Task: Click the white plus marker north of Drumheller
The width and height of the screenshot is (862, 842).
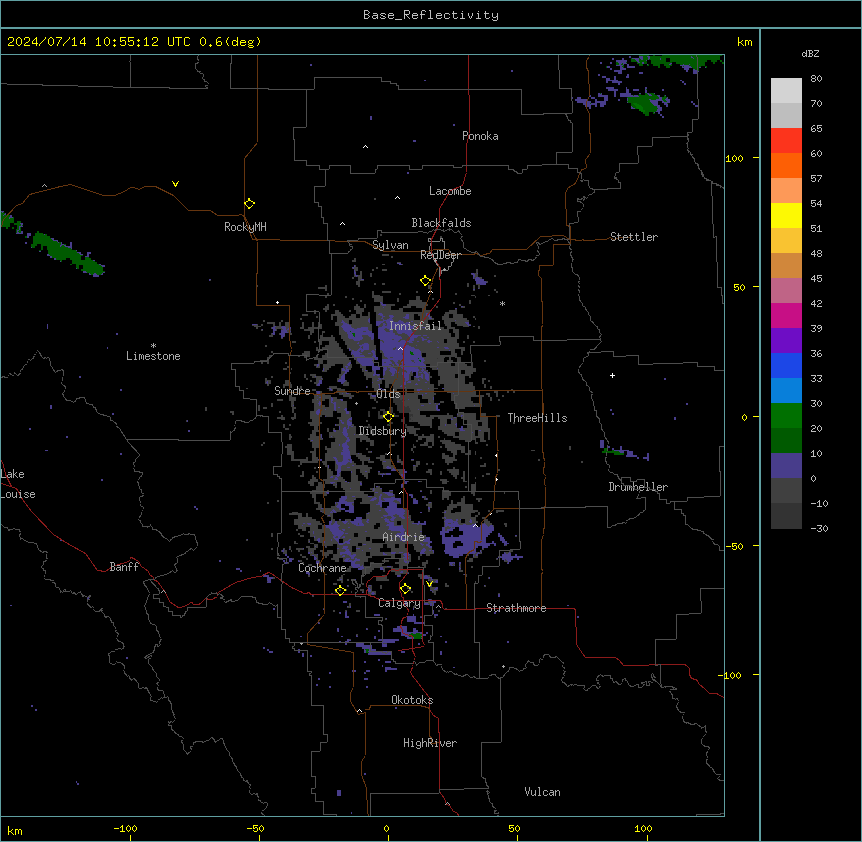Action: pyautogui.click(x=612, y=375)
